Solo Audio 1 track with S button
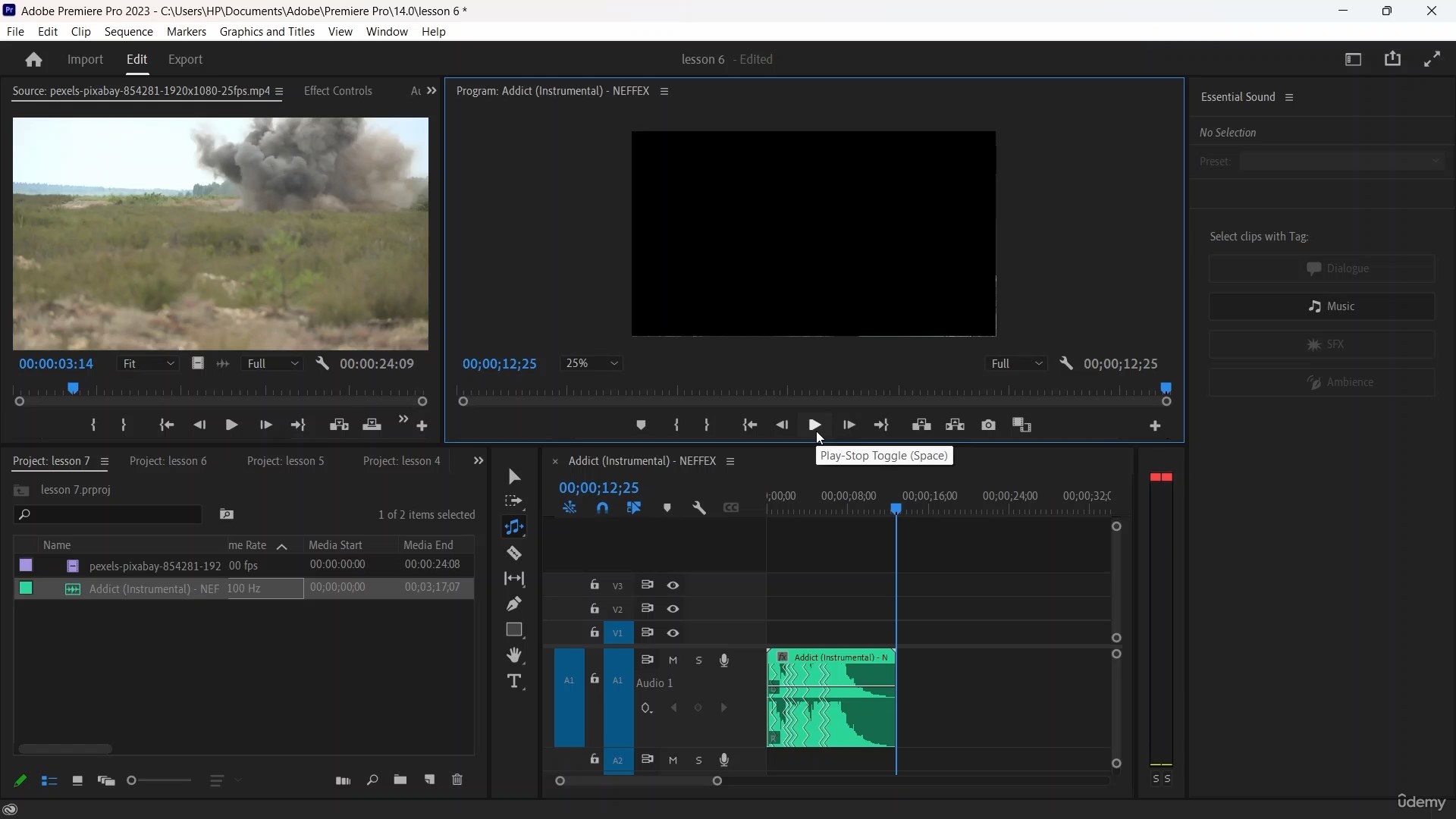 699,661
